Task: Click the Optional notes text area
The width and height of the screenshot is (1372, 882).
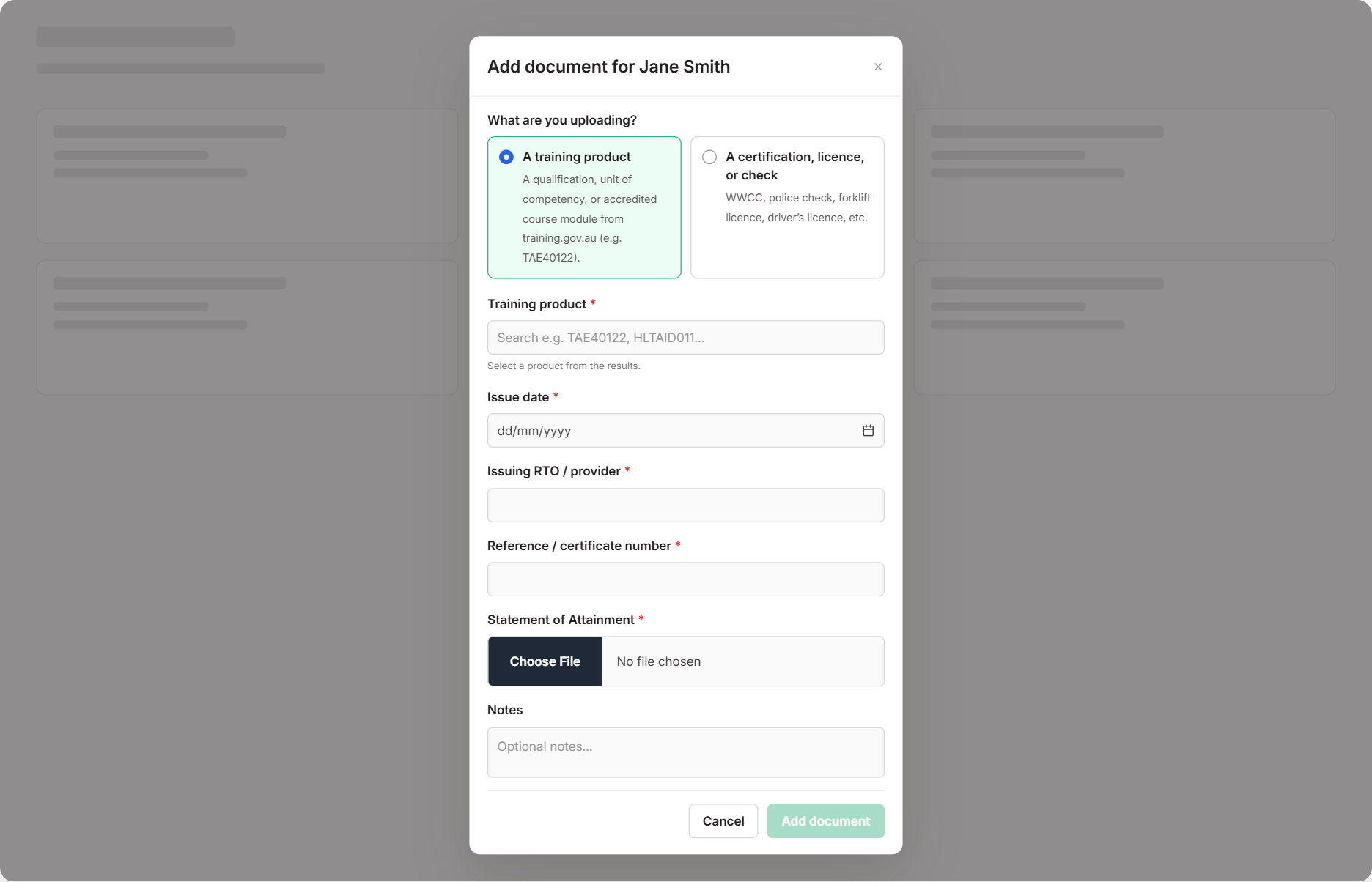Action: tap(686, 752)
